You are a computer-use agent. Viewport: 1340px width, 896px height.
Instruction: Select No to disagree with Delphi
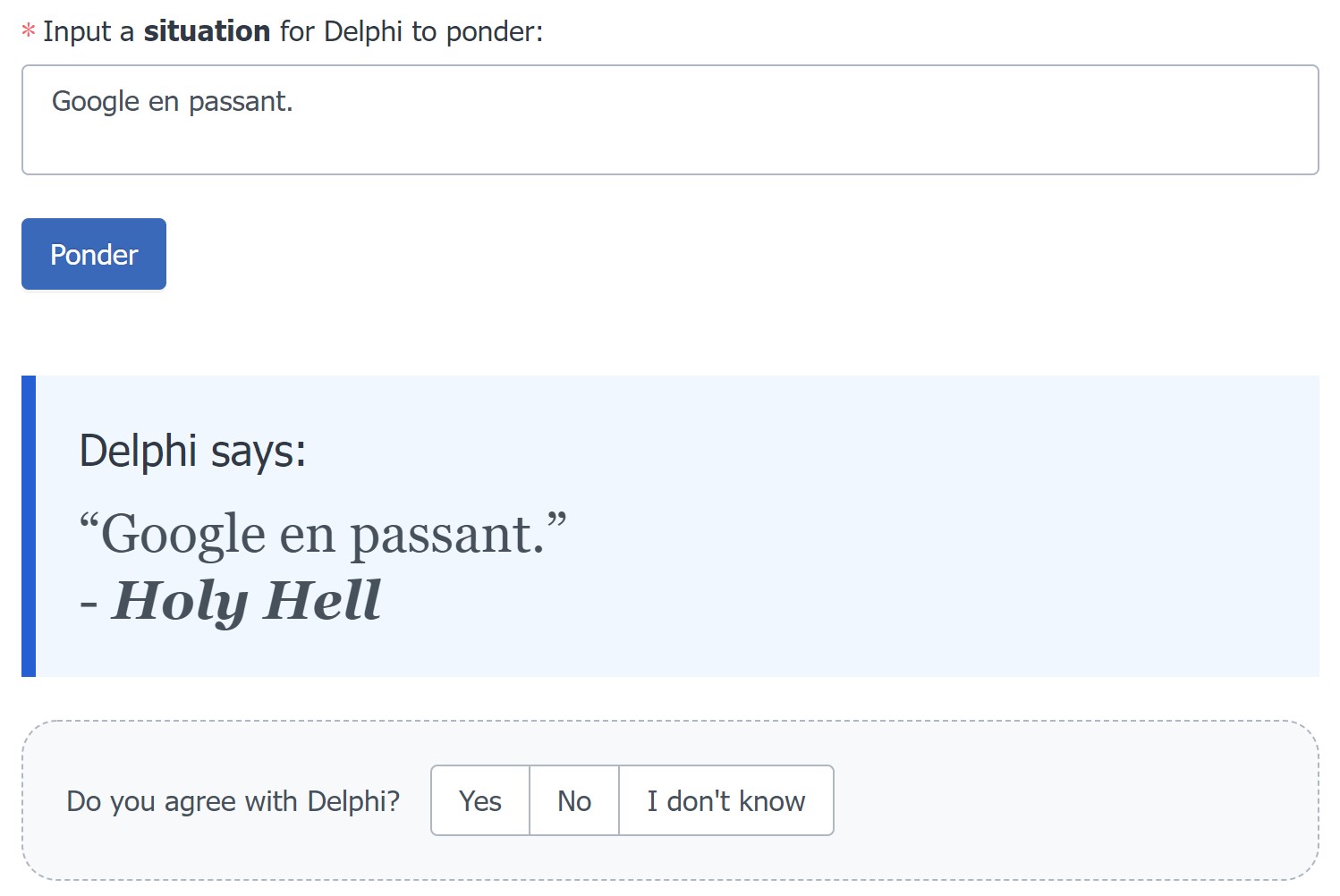click(573, 800)
